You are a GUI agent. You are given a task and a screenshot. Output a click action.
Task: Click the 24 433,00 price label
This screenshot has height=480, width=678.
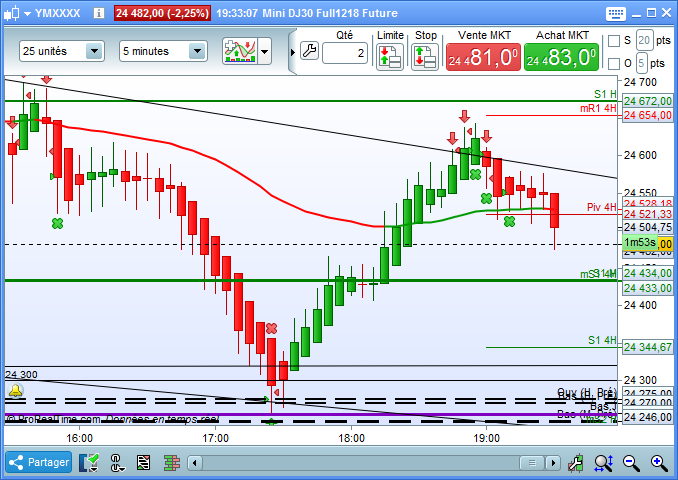point(647,288)
